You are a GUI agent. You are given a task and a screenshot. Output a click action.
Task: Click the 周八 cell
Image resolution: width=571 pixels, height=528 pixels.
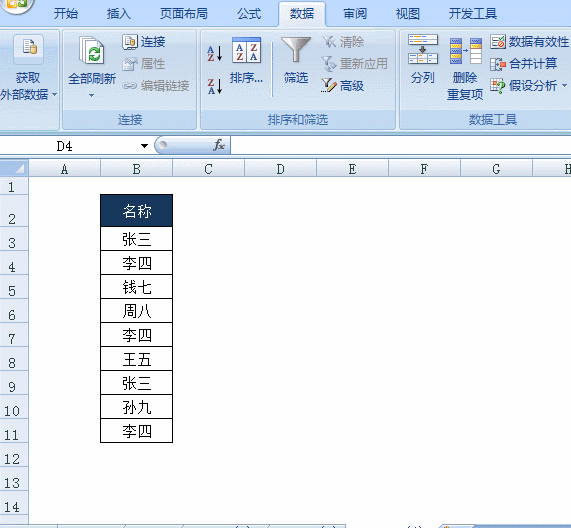pos(137,311)
